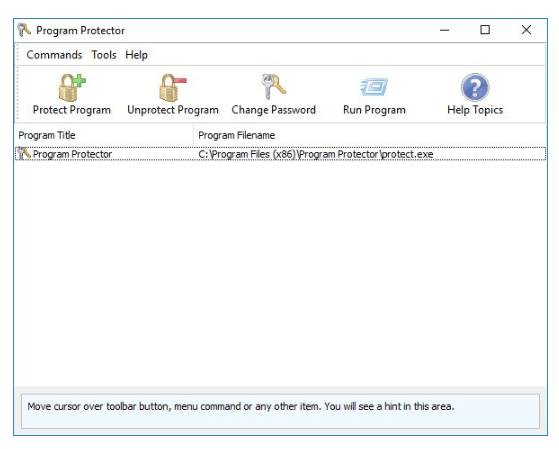
Task: Sort by Program Title column header
Action: click(104, 135)
